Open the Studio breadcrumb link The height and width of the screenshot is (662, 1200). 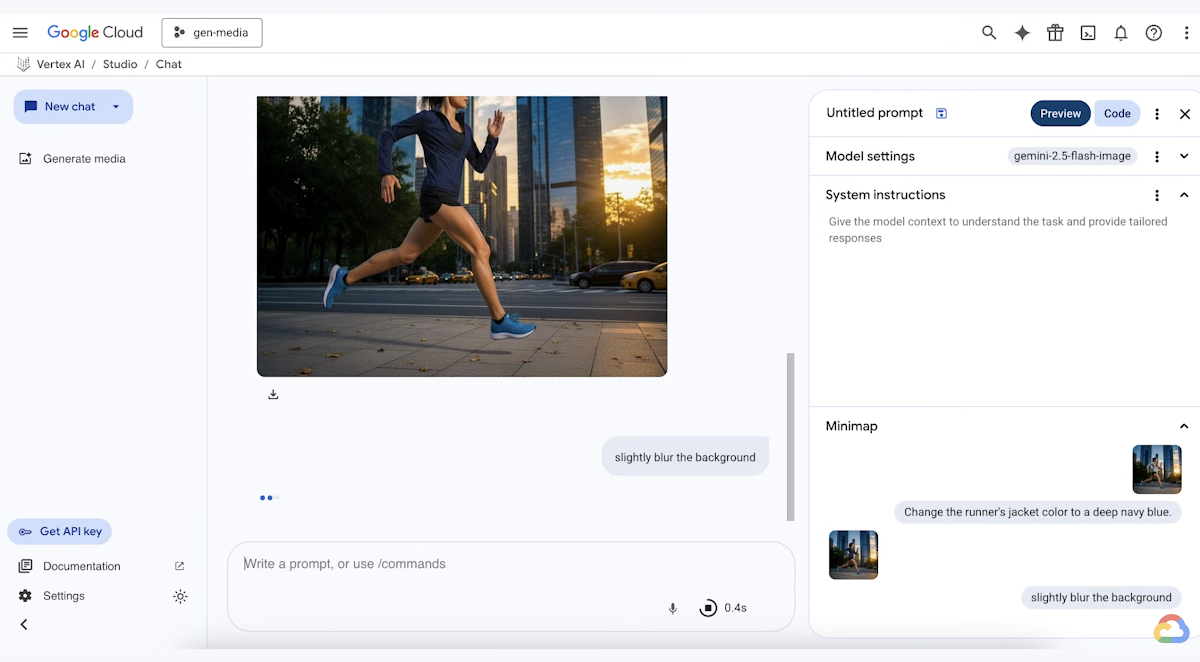[x=120, y=63]
